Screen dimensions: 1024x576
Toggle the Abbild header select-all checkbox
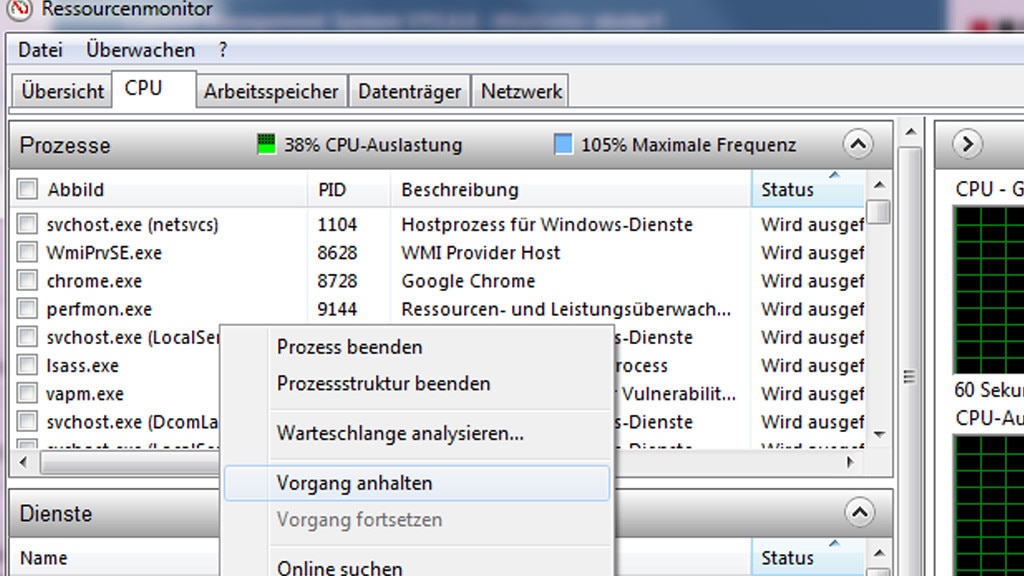coord(27,189)
